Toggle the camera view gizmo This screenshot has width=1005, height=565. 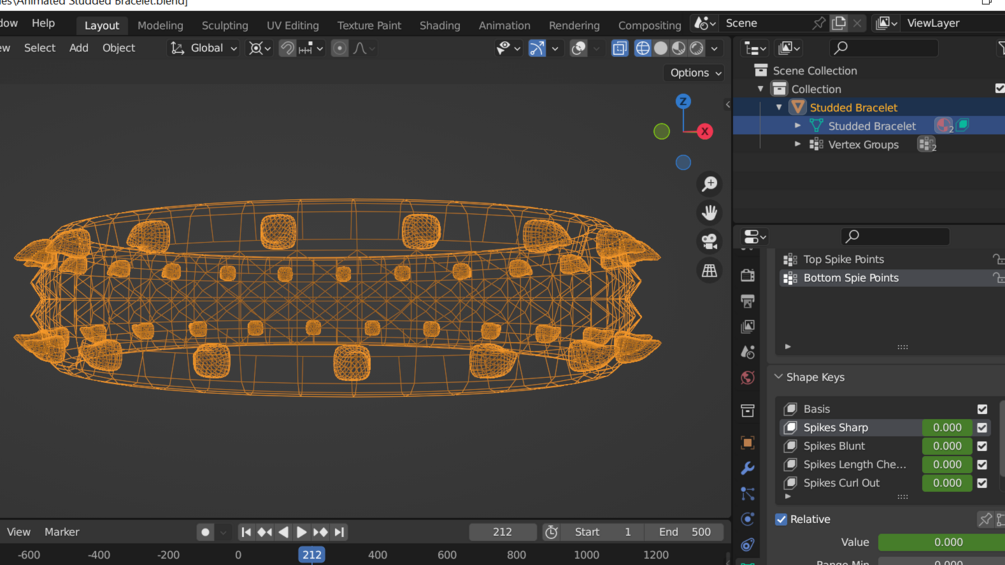pos(709,242)
